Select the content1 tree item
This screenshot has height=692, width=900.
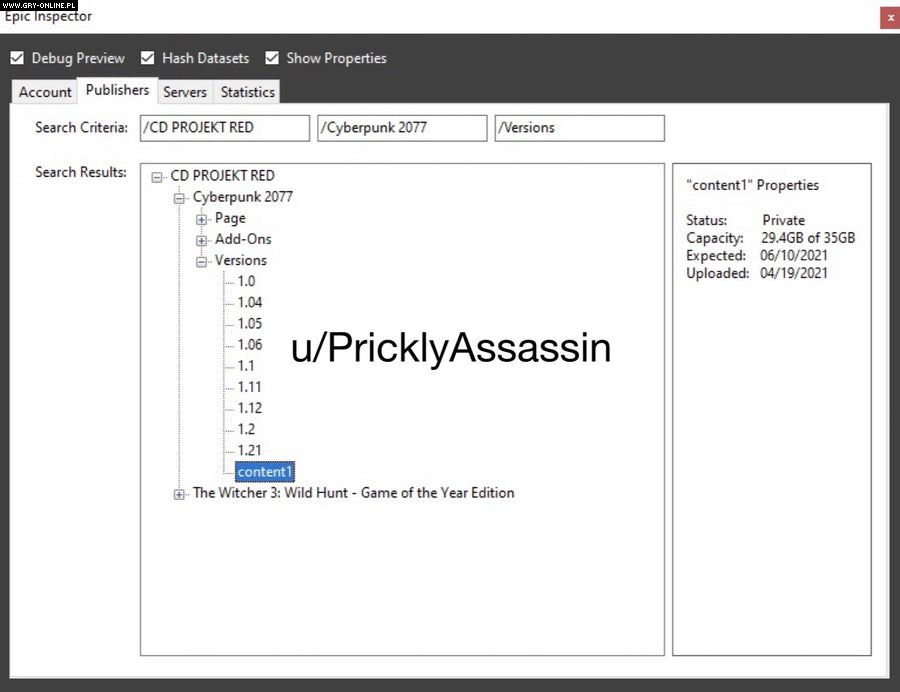click(265, 472)
